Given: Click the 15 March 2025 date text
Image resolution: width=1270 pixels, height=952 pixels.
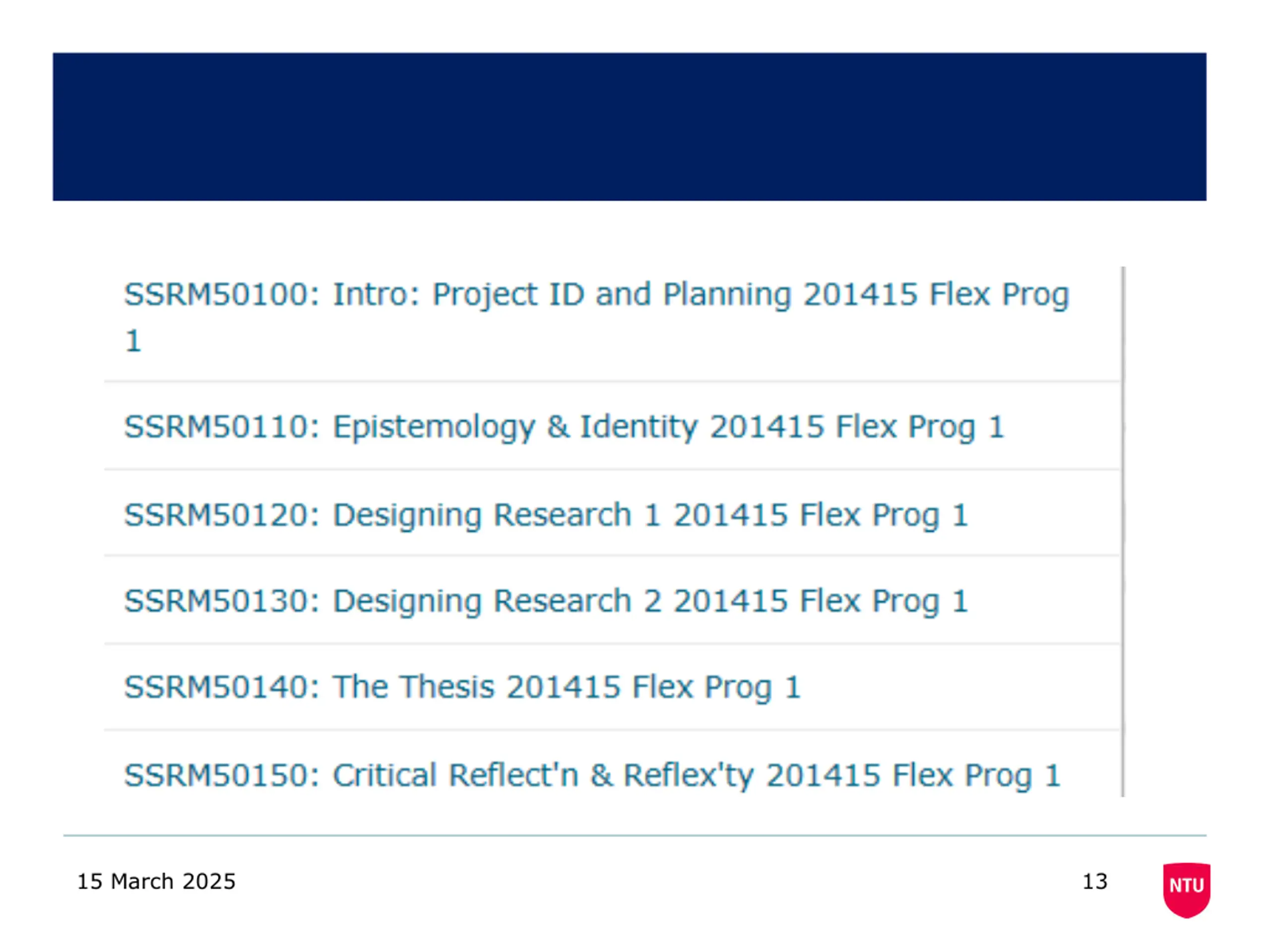Looking at the screenshot, I should pyautogui.click(x=156, y=882).
